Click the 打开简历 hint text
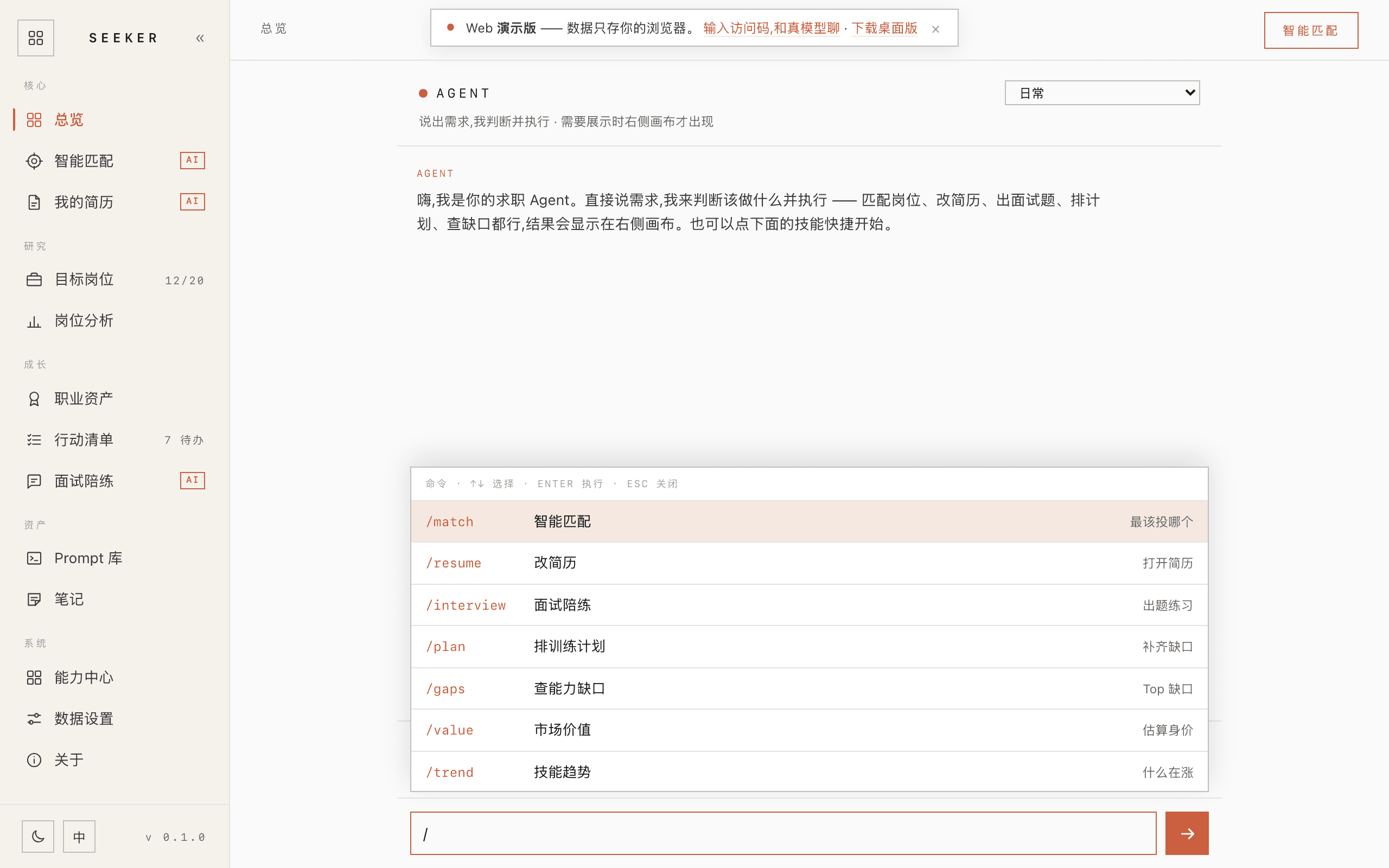This screenshot has width=1389, height=868. pyautogui.click(x=1168, y=563)
